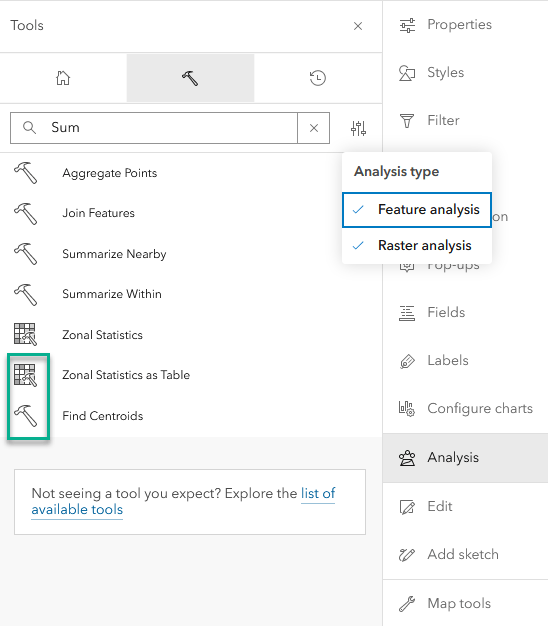Open Zonal Statistics as Table icon
Viewport: 548px width, 626px height.
pyautogui.click(x=25, y=375)
